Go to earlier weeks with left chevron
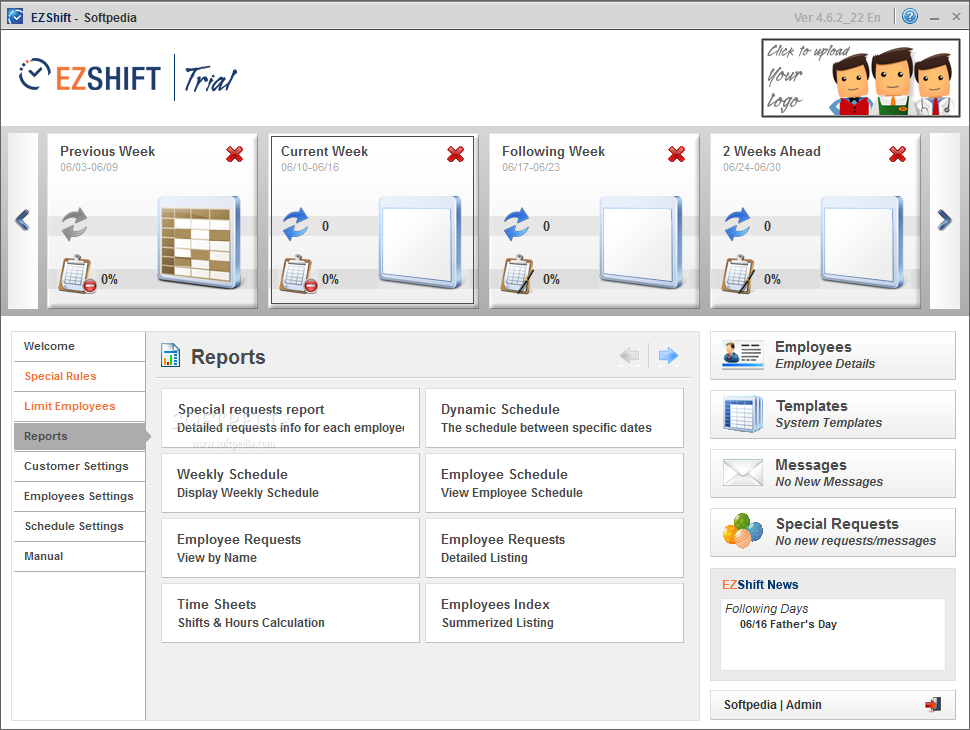 (23, 220)
